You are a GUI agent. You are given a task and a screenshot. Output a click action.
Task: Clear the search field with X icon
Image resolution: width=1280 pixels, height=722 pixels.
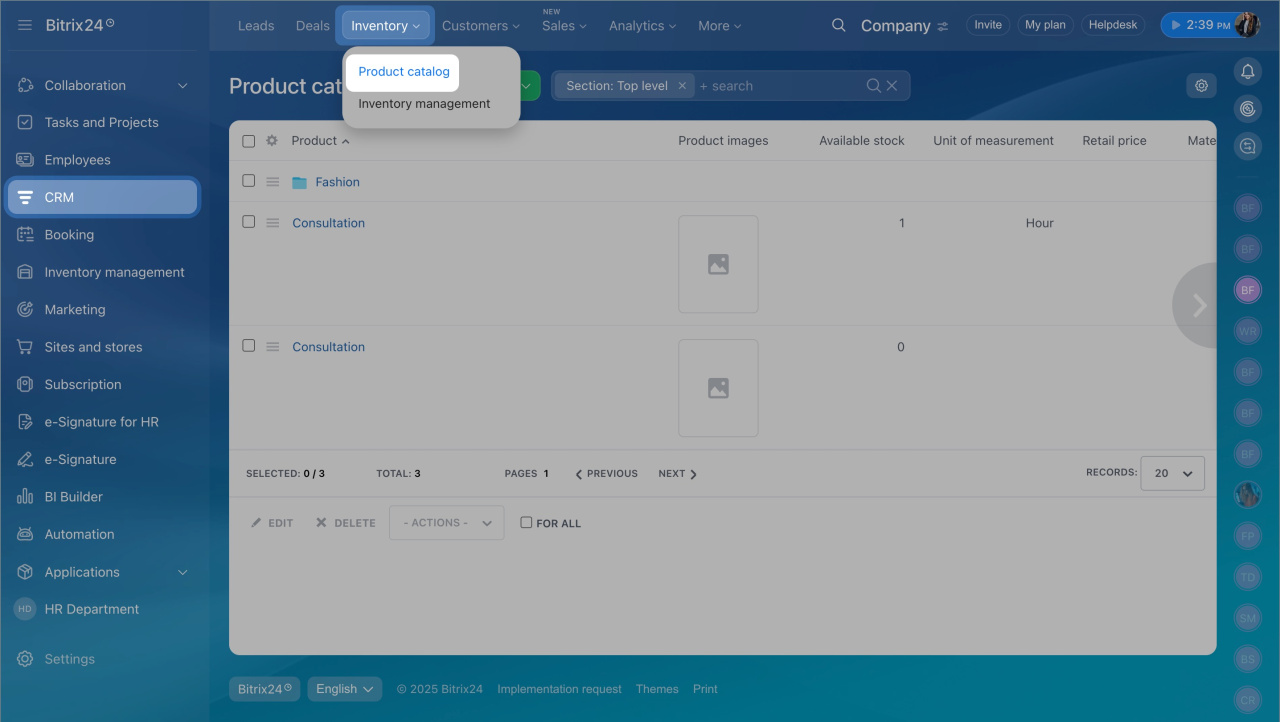892,86
